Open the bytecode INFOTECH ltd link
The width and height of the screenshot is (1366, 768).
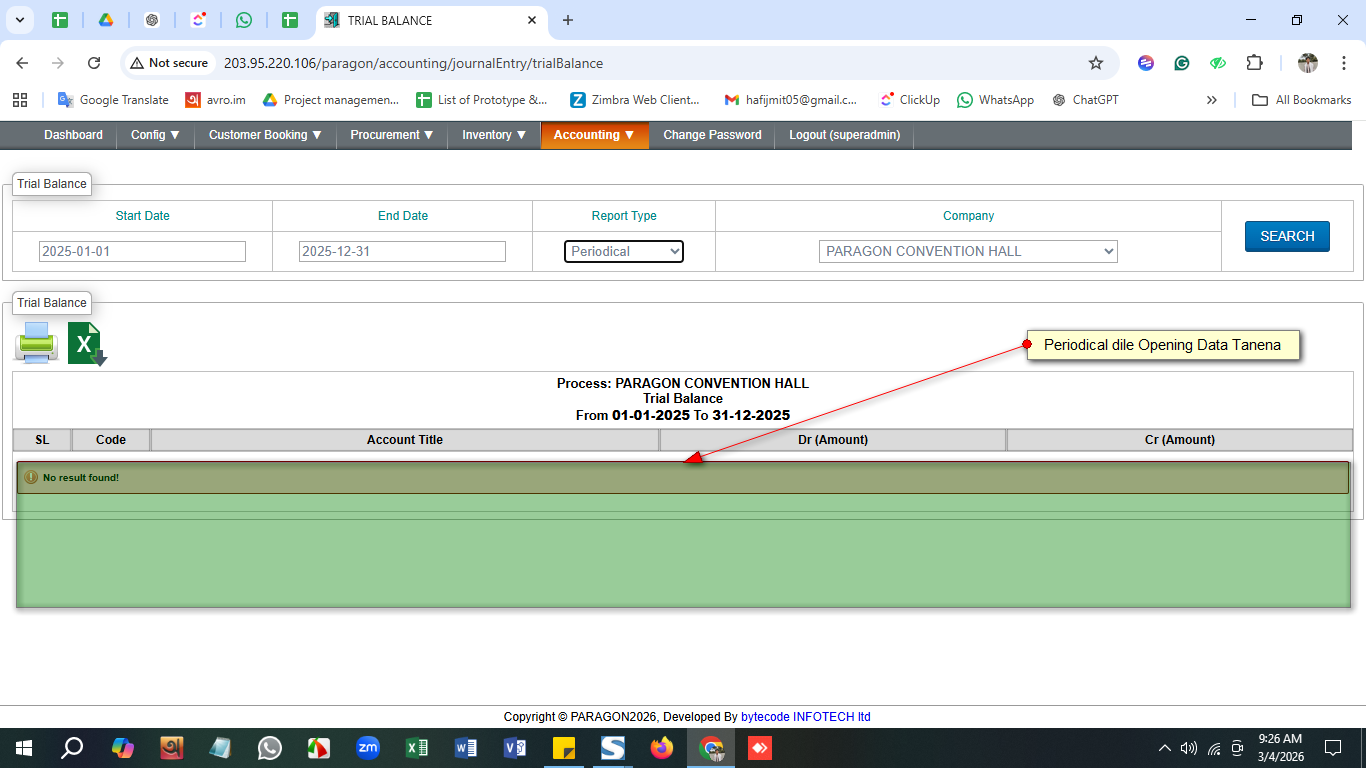coord(806,717)
